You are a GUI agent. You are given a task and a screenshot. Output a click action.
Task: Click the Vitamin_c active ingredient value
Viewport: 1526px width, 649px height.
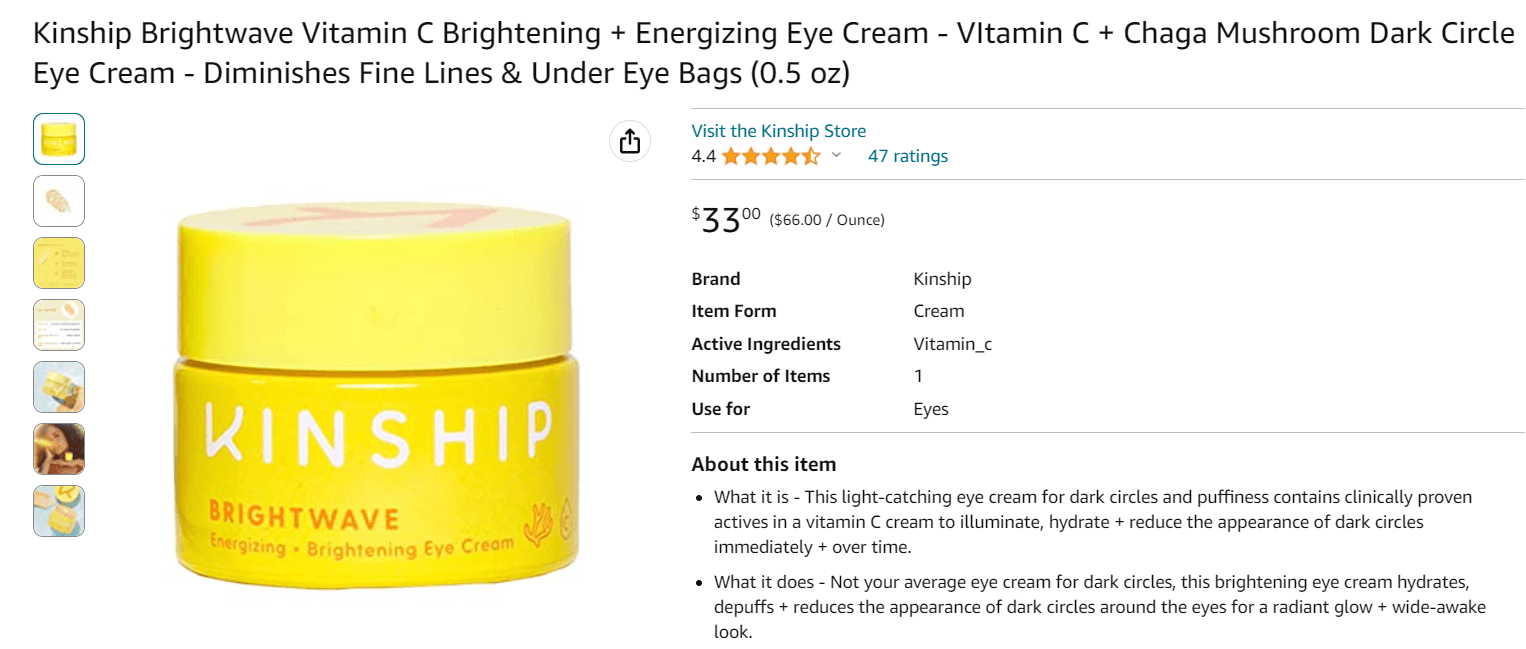952,344
